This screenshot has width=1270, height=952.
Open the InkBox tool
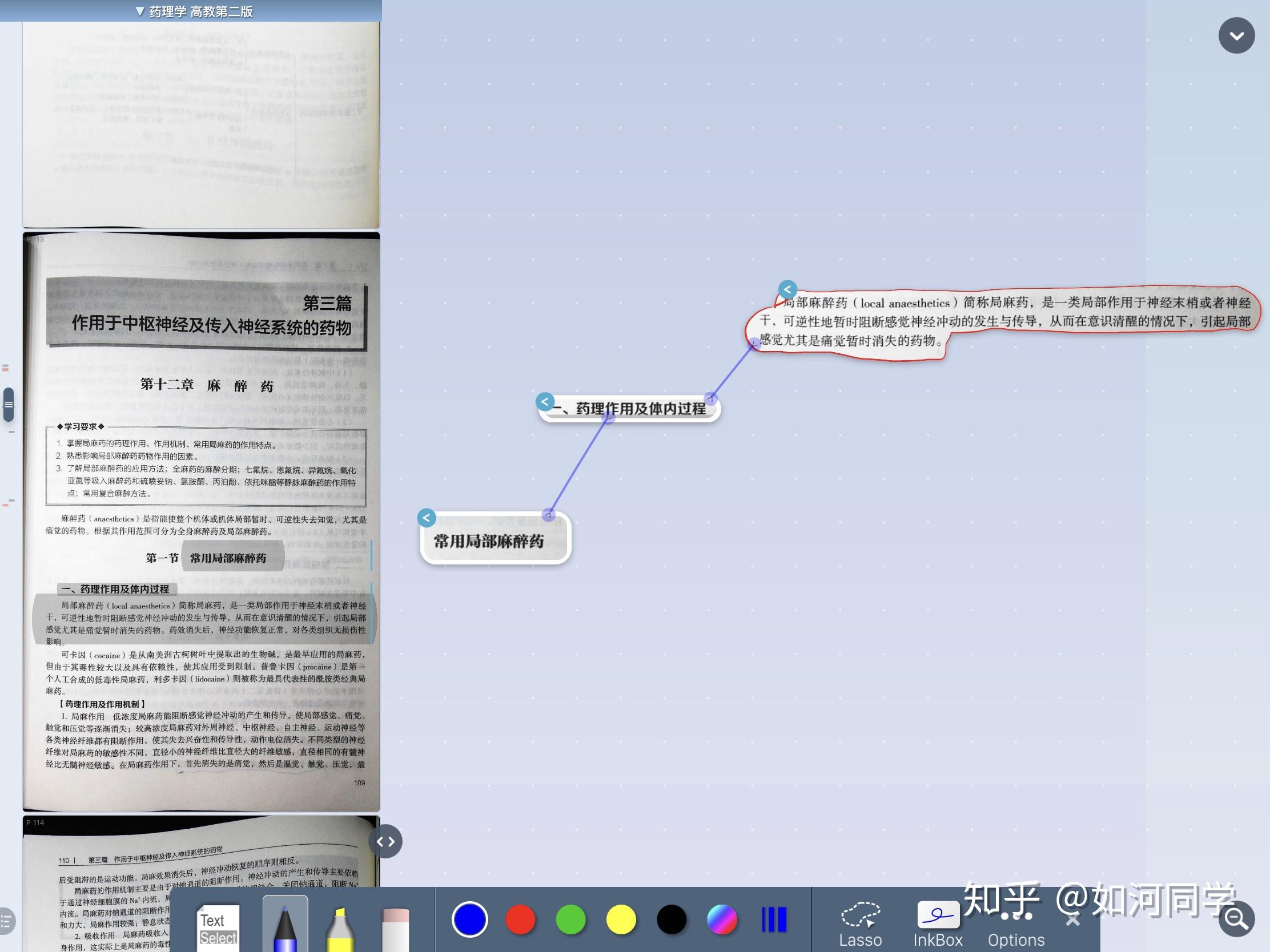[938, 925]
